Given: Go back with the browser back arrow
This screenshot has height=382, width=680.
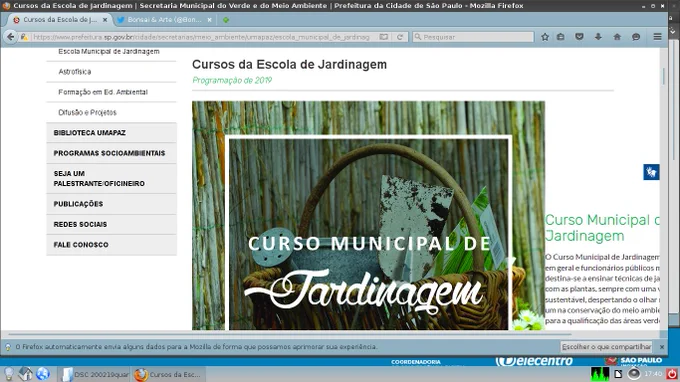Looking at the screenshot, I should 10,37.
